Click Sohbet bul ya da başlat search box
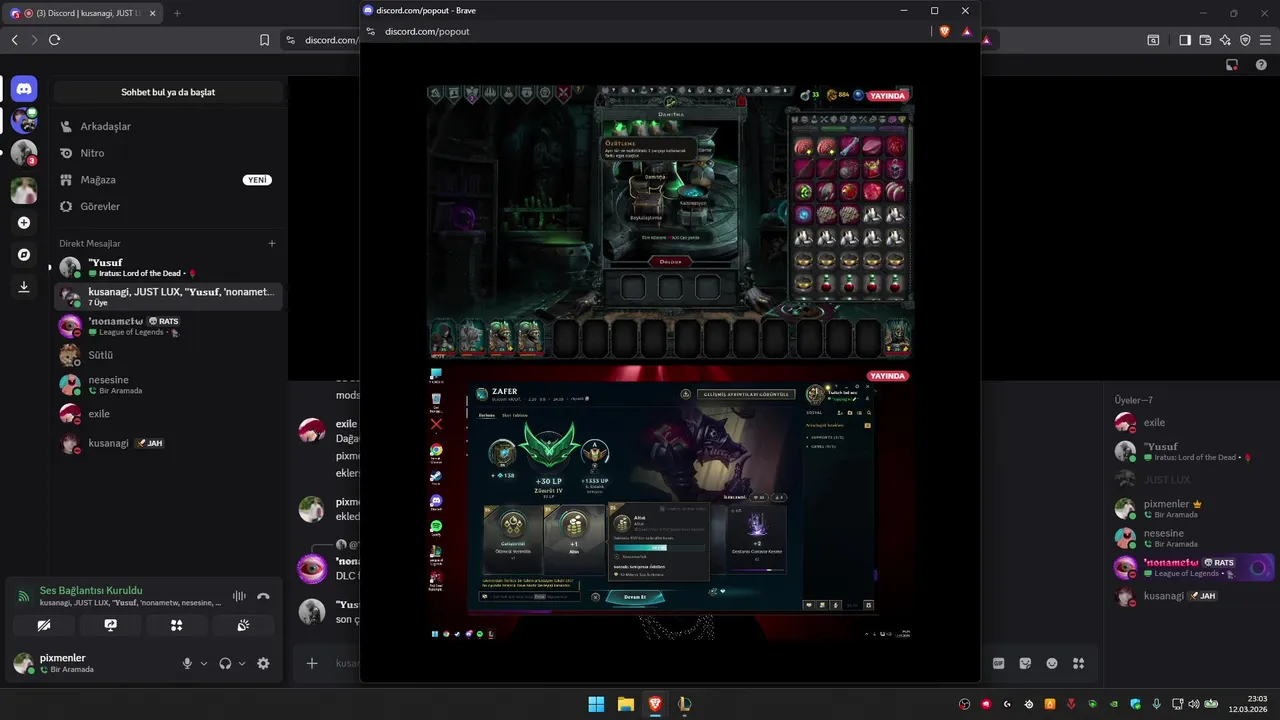This screenshot has width=1280, height=720. coord(168,92)
